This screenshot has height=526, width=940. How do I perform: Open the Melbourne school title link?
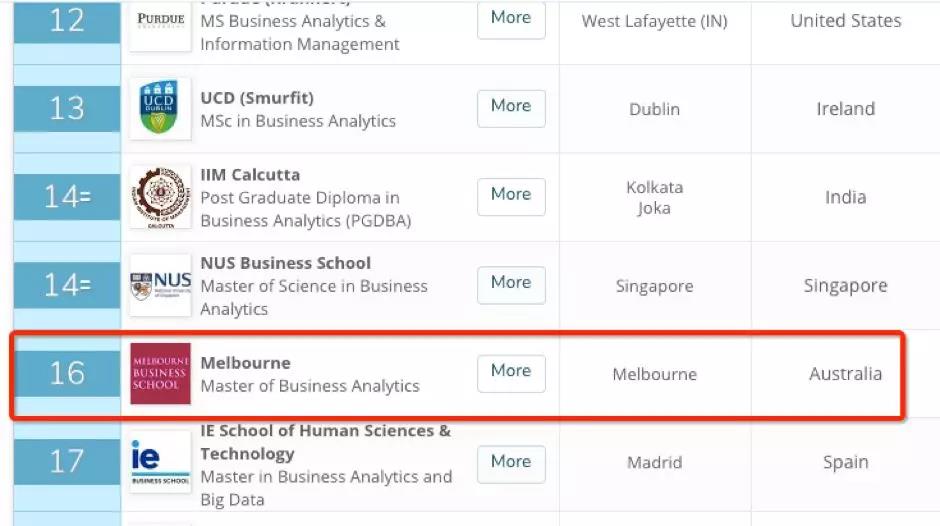[x=245, y=363]
